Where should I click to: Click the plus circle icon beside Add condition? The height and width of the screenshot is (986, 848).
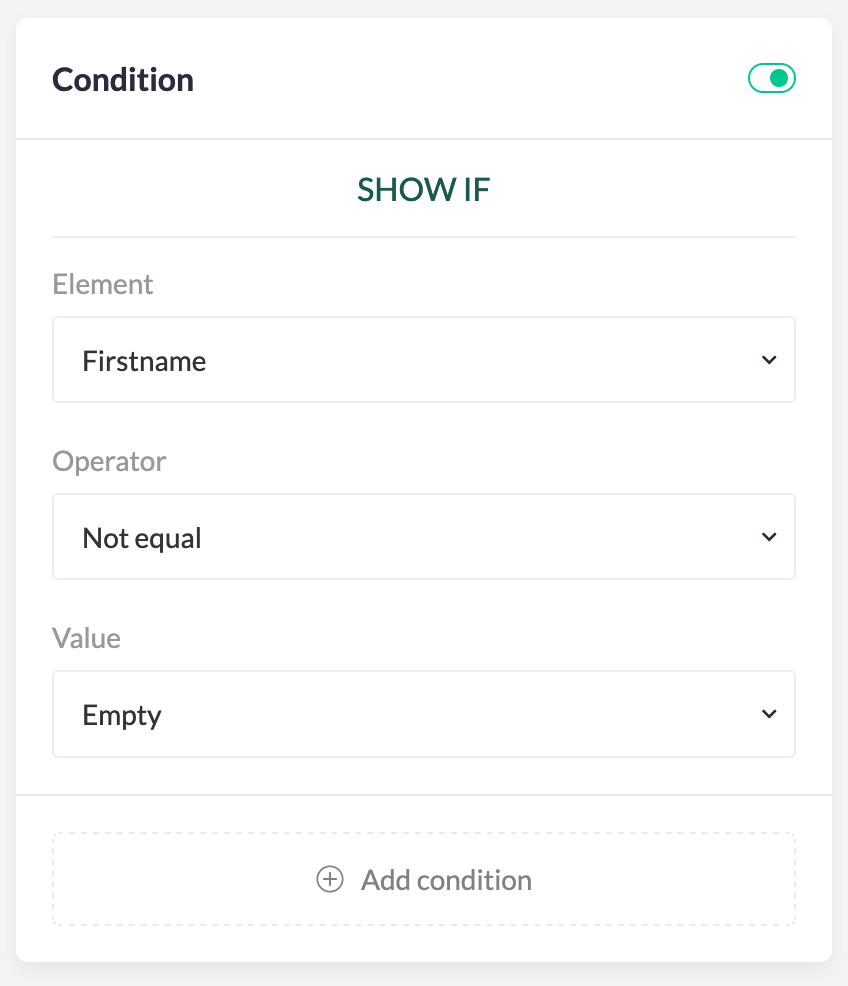click(330, 880)
